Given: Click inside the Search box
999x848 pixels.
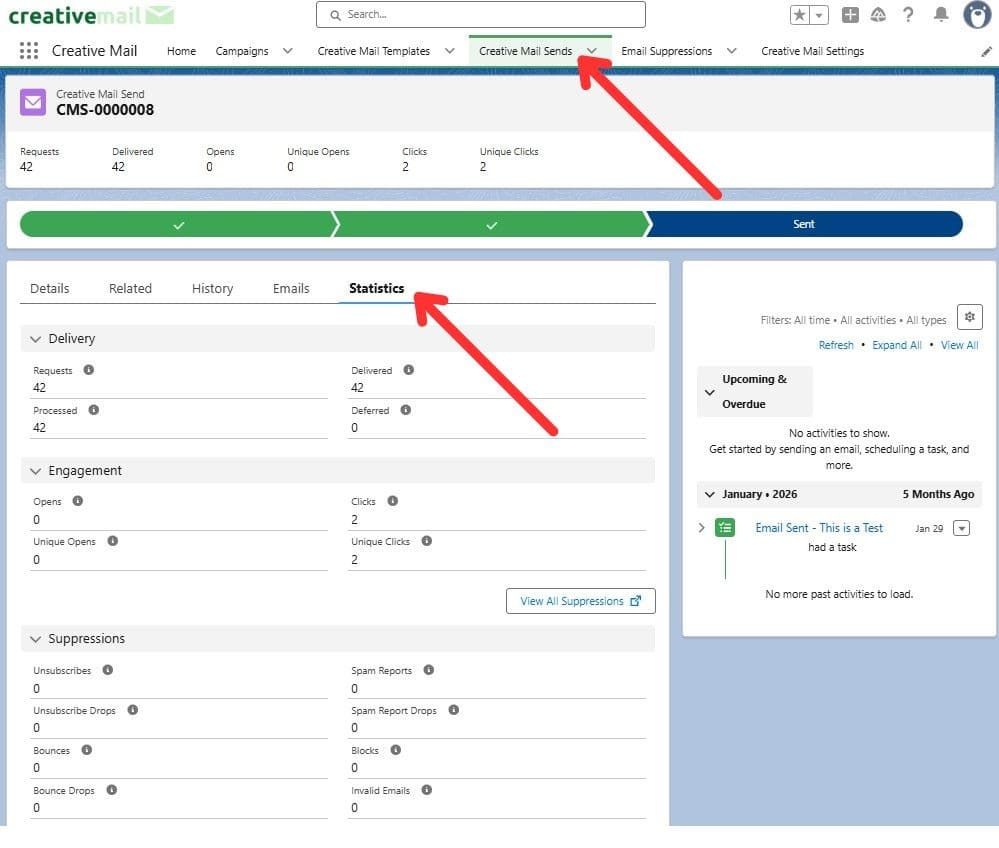Looking at the screenshot, I should 480,15.
